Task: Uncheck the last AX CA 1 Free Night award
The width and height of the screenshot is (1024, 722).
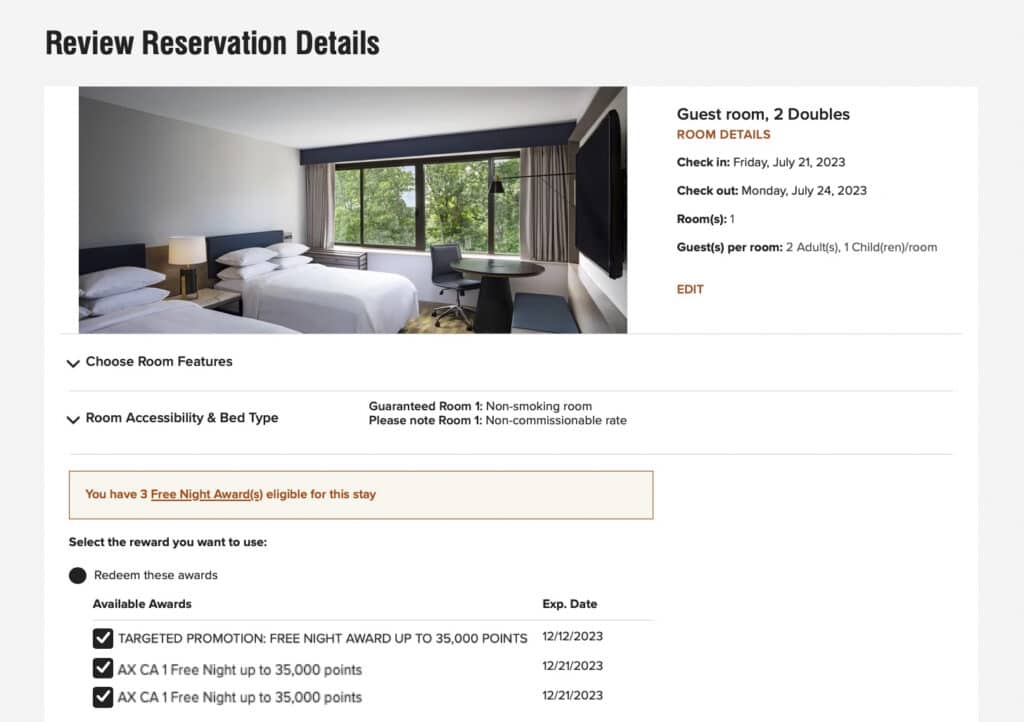Action: (102, 697)
